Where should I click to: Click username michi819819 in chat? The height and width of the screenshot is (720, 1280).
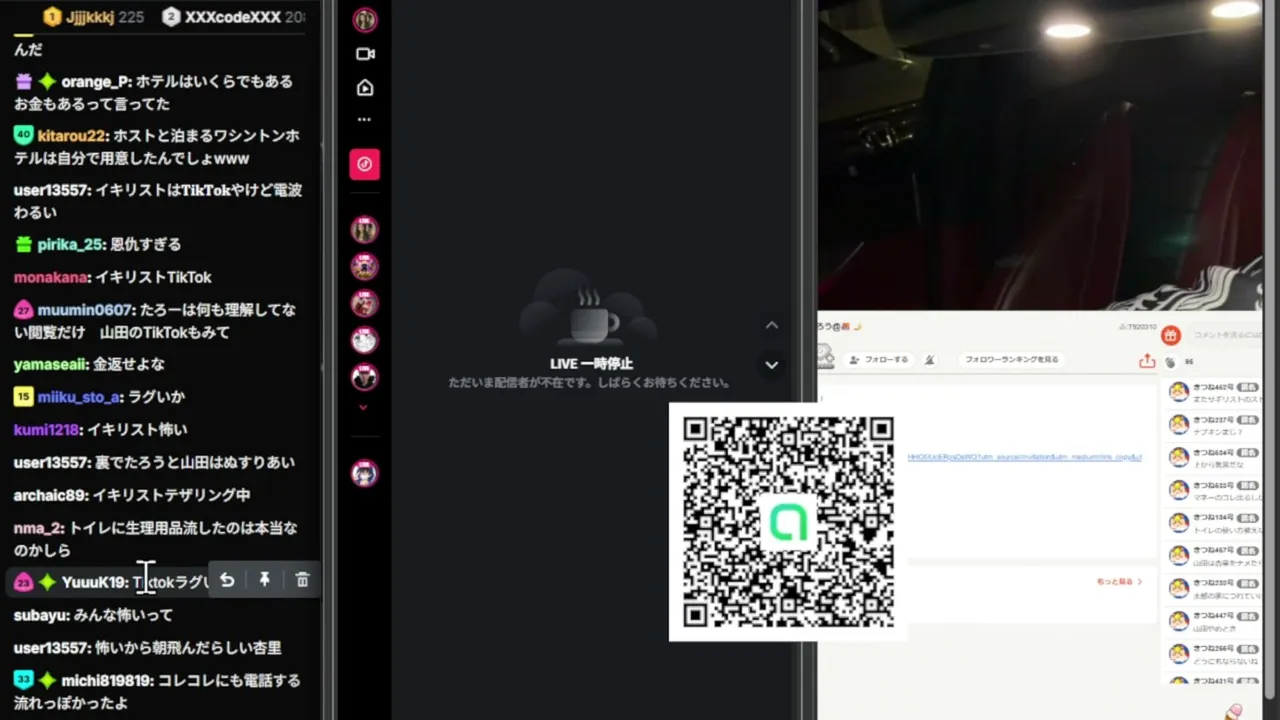tap(108, 681)
